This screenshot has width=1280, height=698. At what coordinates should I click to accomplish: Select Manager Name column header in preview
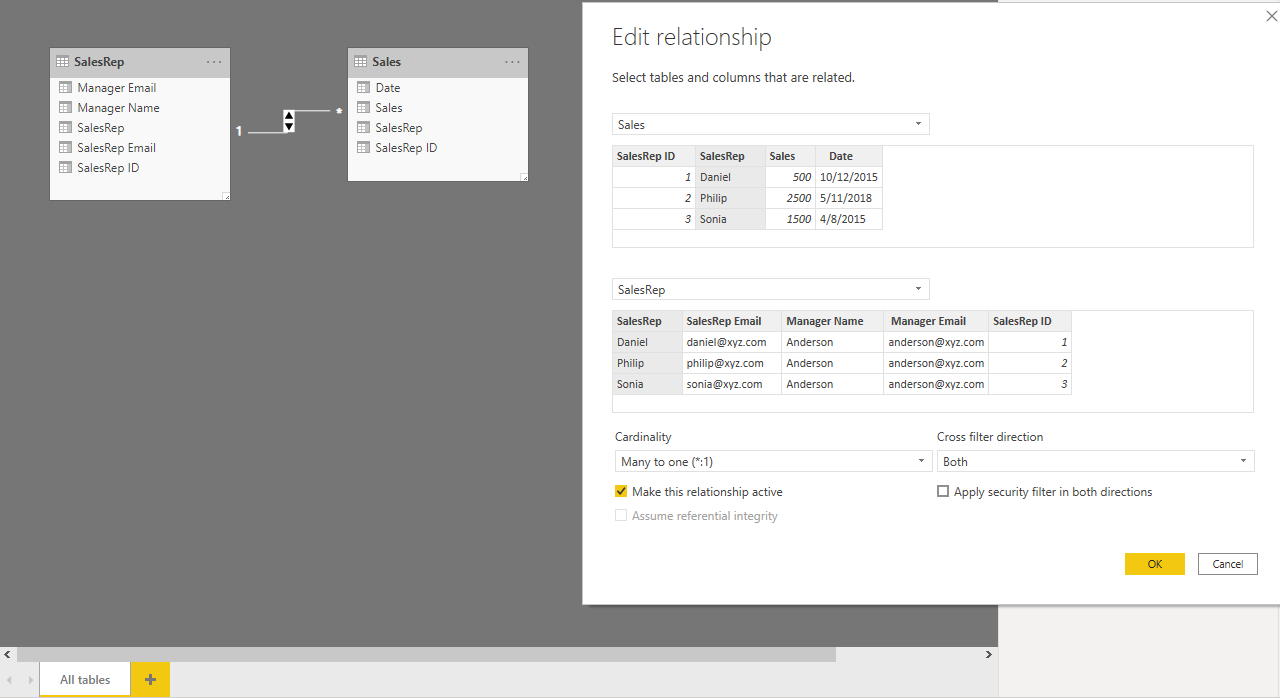point(832,321)
